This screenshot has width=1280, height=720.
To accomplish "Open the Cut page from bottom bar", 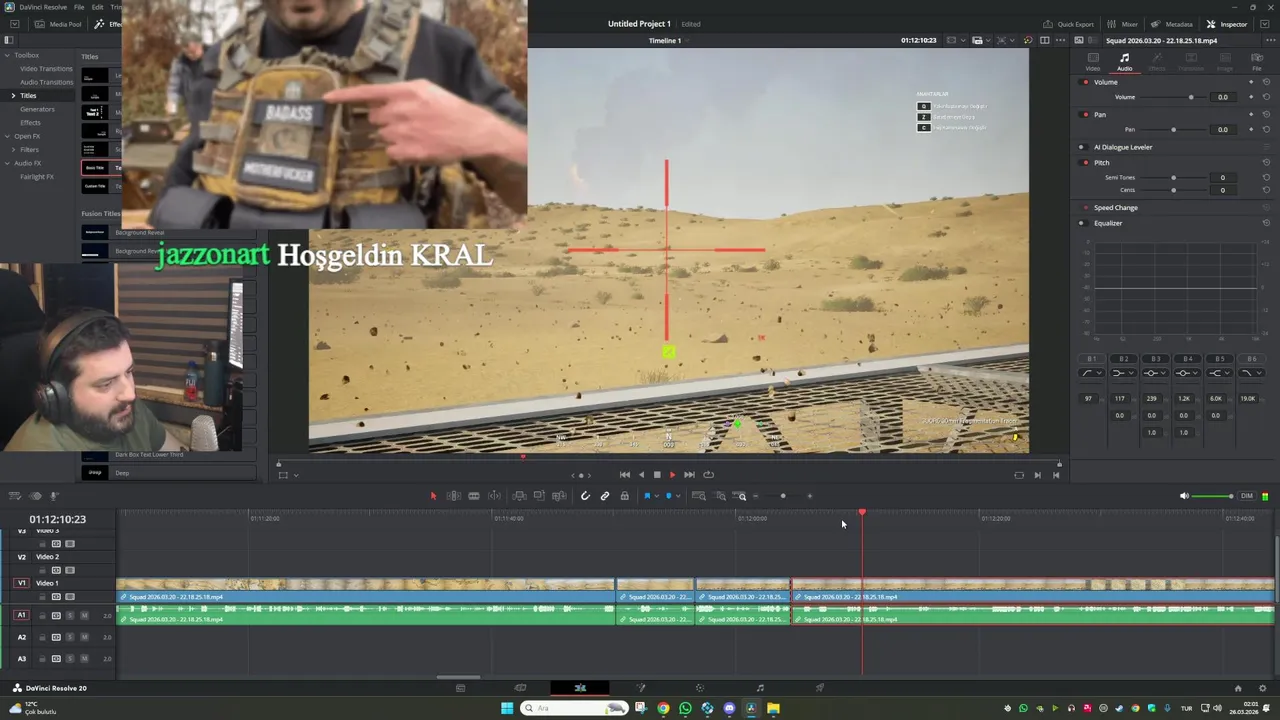I will (x=520, y=688).
